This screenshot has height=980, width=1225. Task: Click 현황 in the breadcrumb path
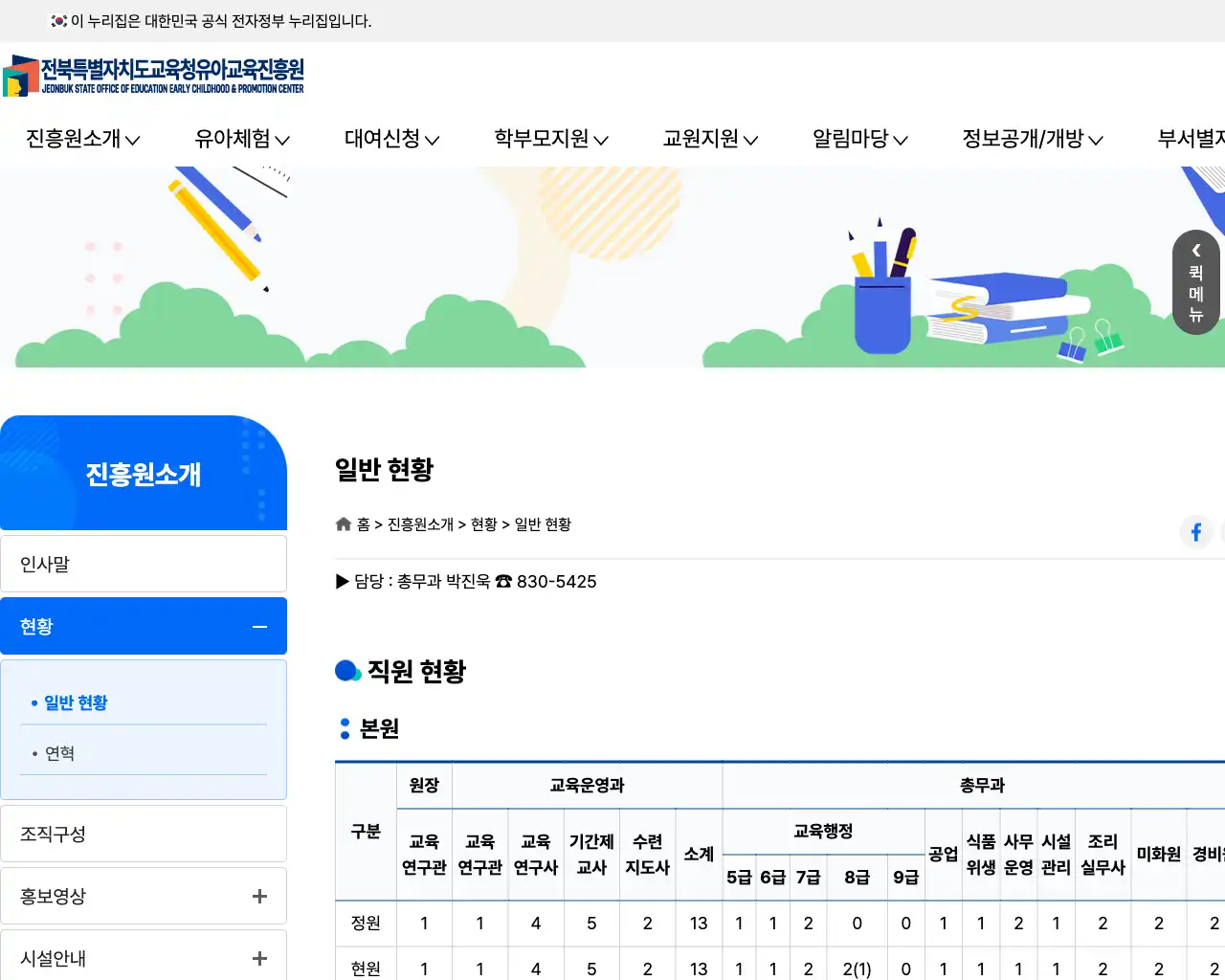point(486,523)
